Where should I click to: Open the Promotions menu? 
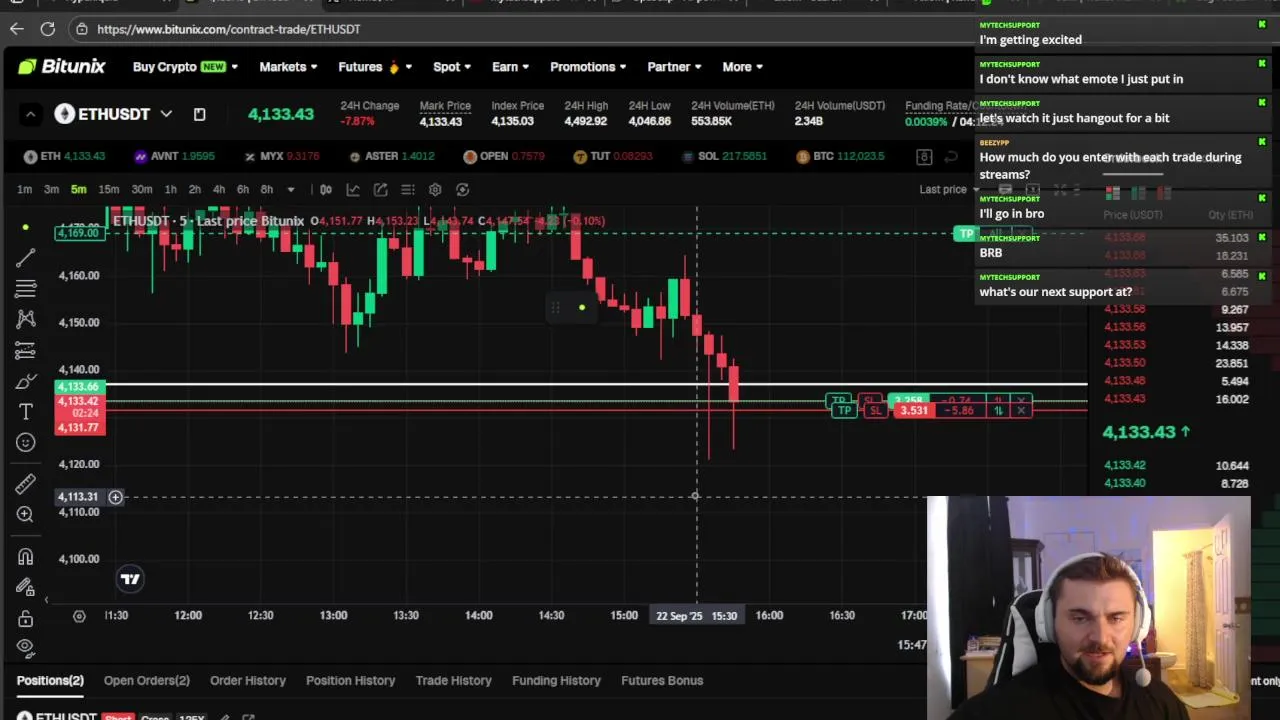pos(588,67)
